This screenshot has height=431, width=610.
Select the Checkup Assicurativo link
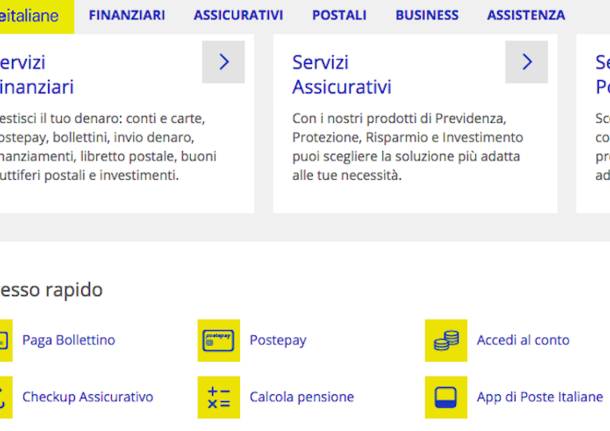[88, 397]
